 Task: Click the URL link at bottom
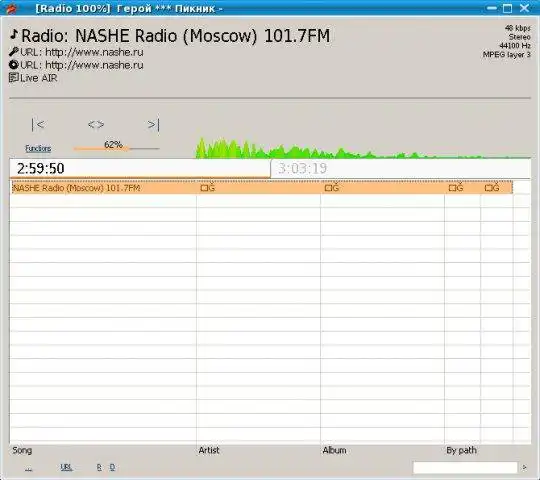pos(66,467)
